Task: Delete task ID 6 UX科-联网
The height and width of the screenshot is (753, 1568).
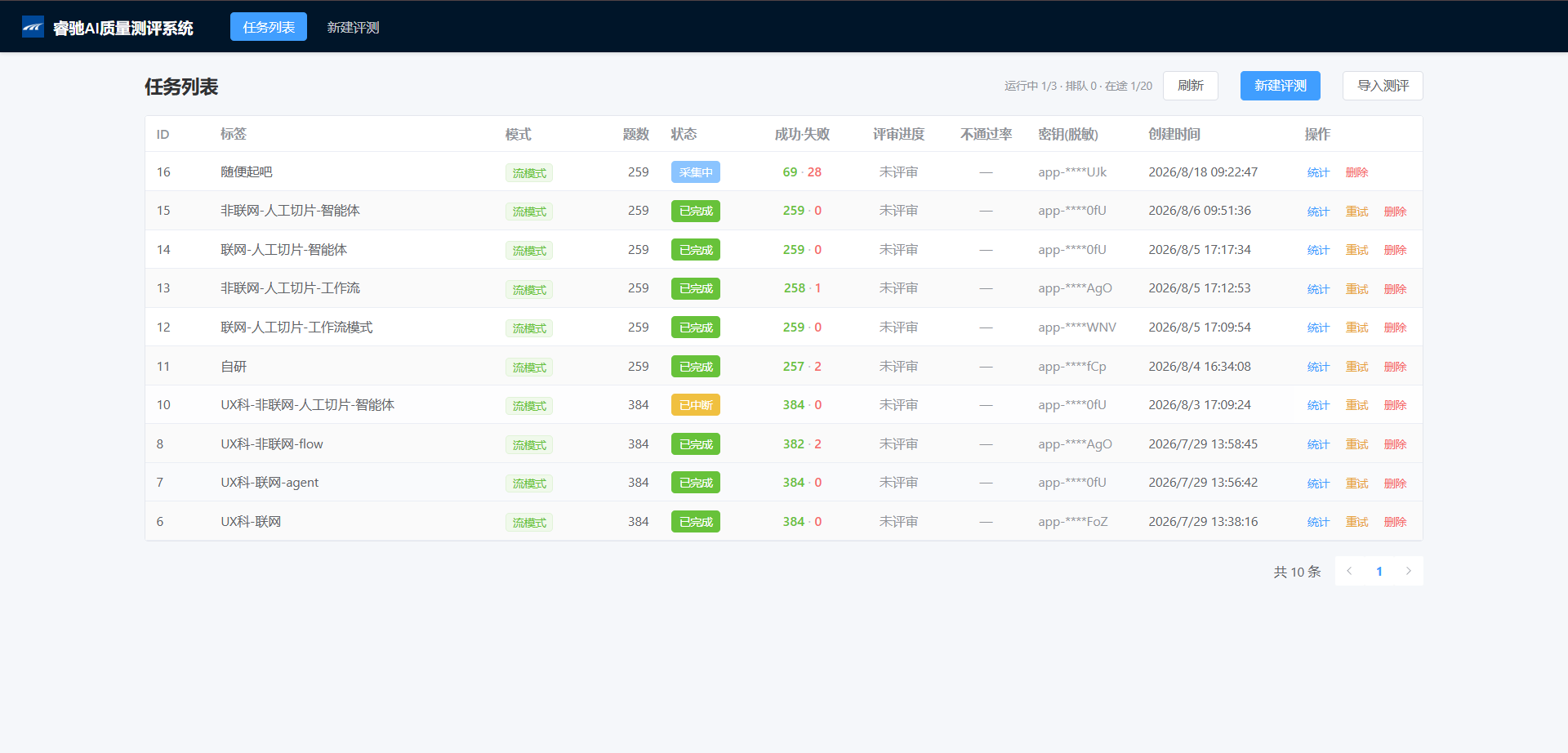Action: (1395, 522)
